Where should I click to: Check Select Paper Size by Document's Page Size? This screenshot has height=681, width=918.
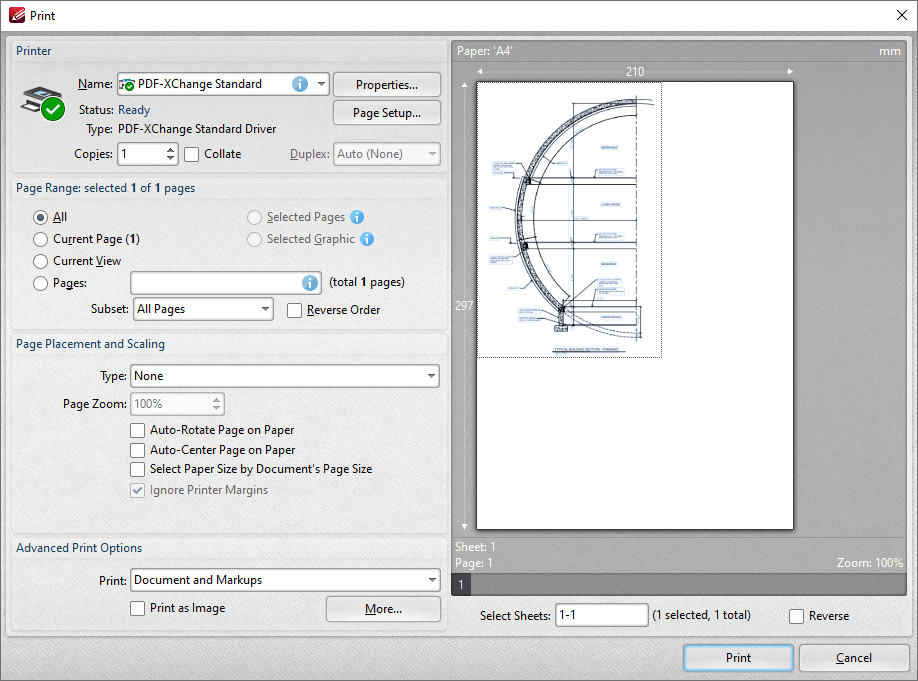coord(138,470)
